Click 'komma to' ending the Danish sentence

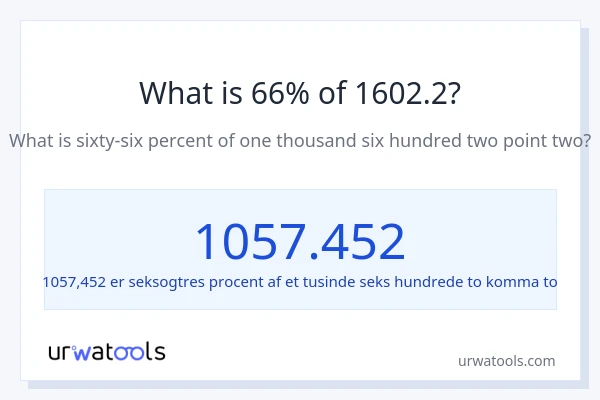click(x=525, y=282)
